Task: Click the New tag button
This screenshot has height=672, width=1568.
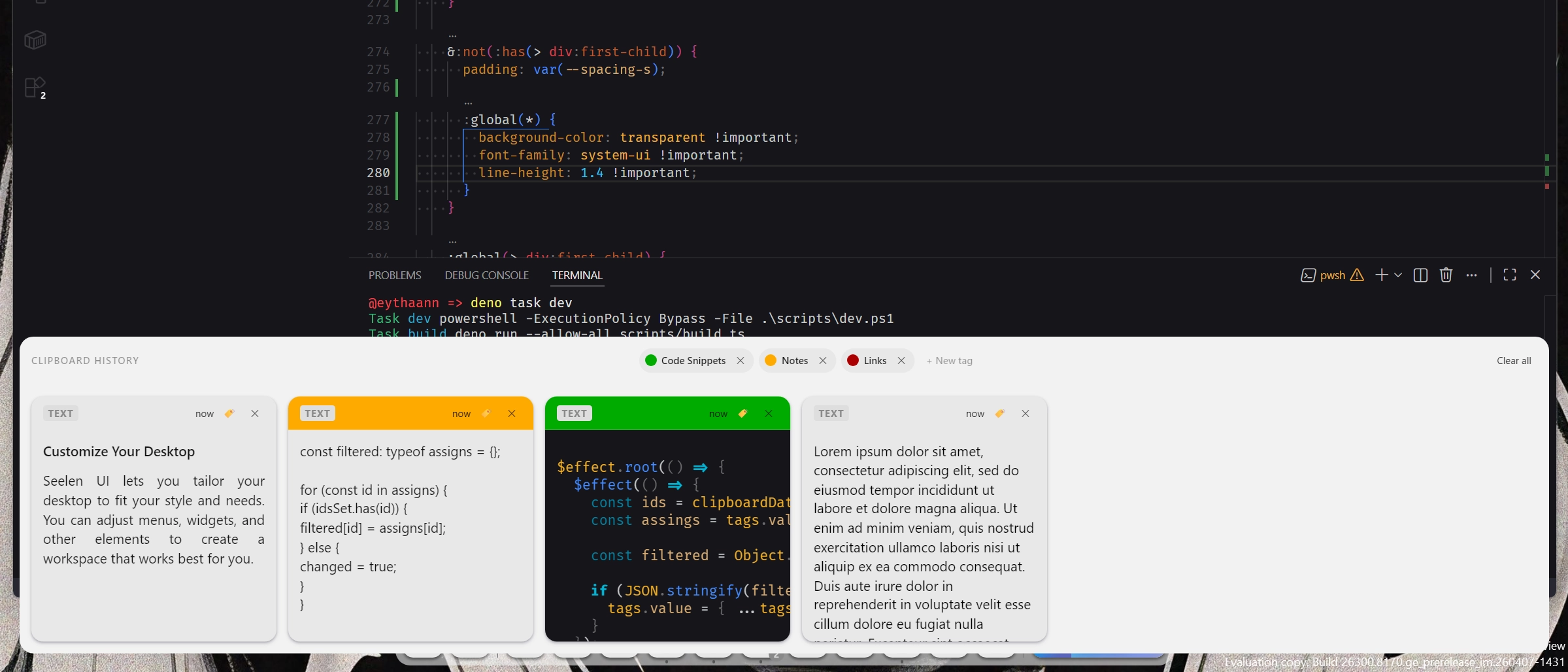Action: click(x=949, y=361)
